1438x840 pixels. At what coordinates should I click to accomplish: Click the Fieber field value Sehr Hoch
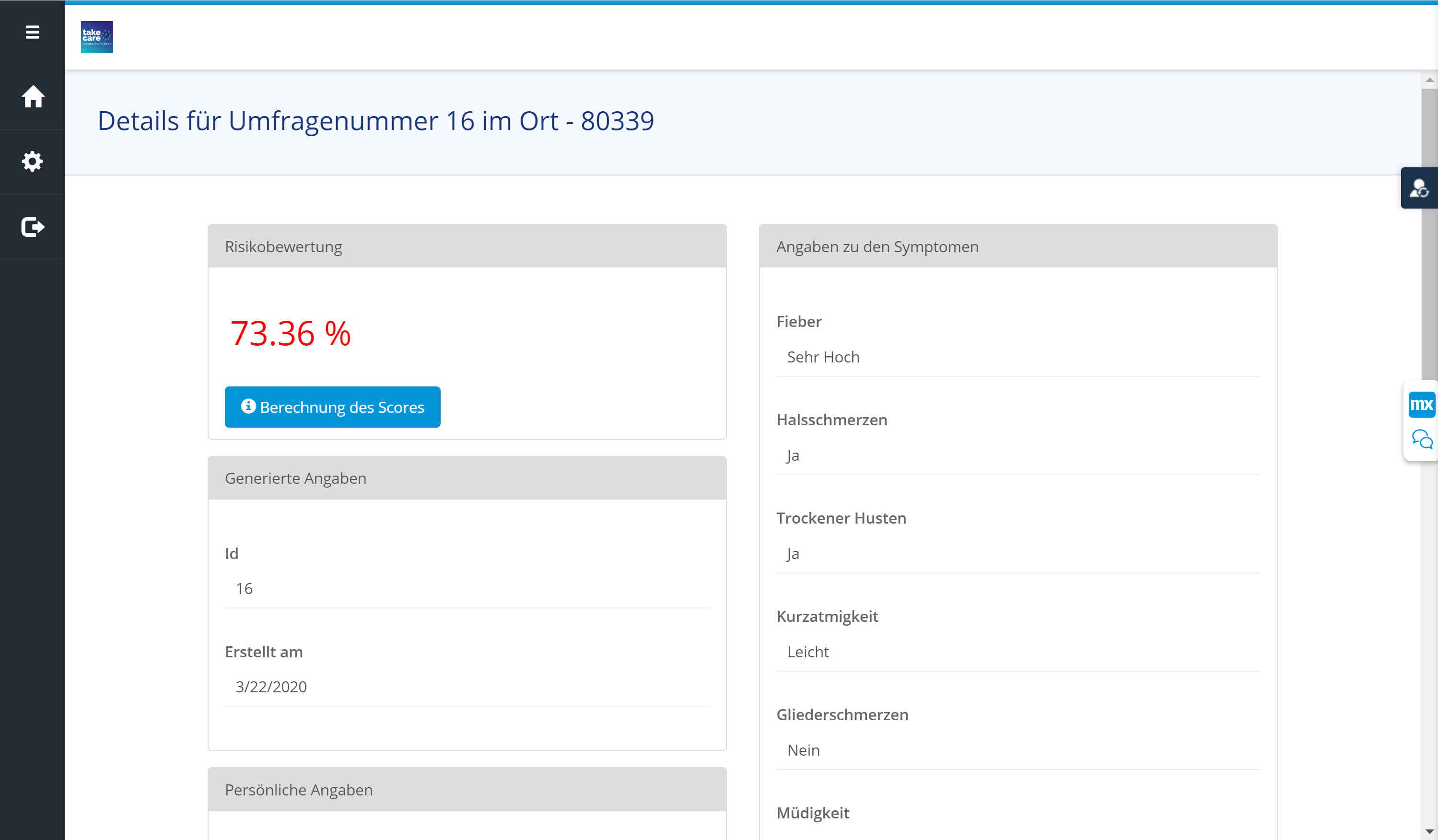coord(823,357)
